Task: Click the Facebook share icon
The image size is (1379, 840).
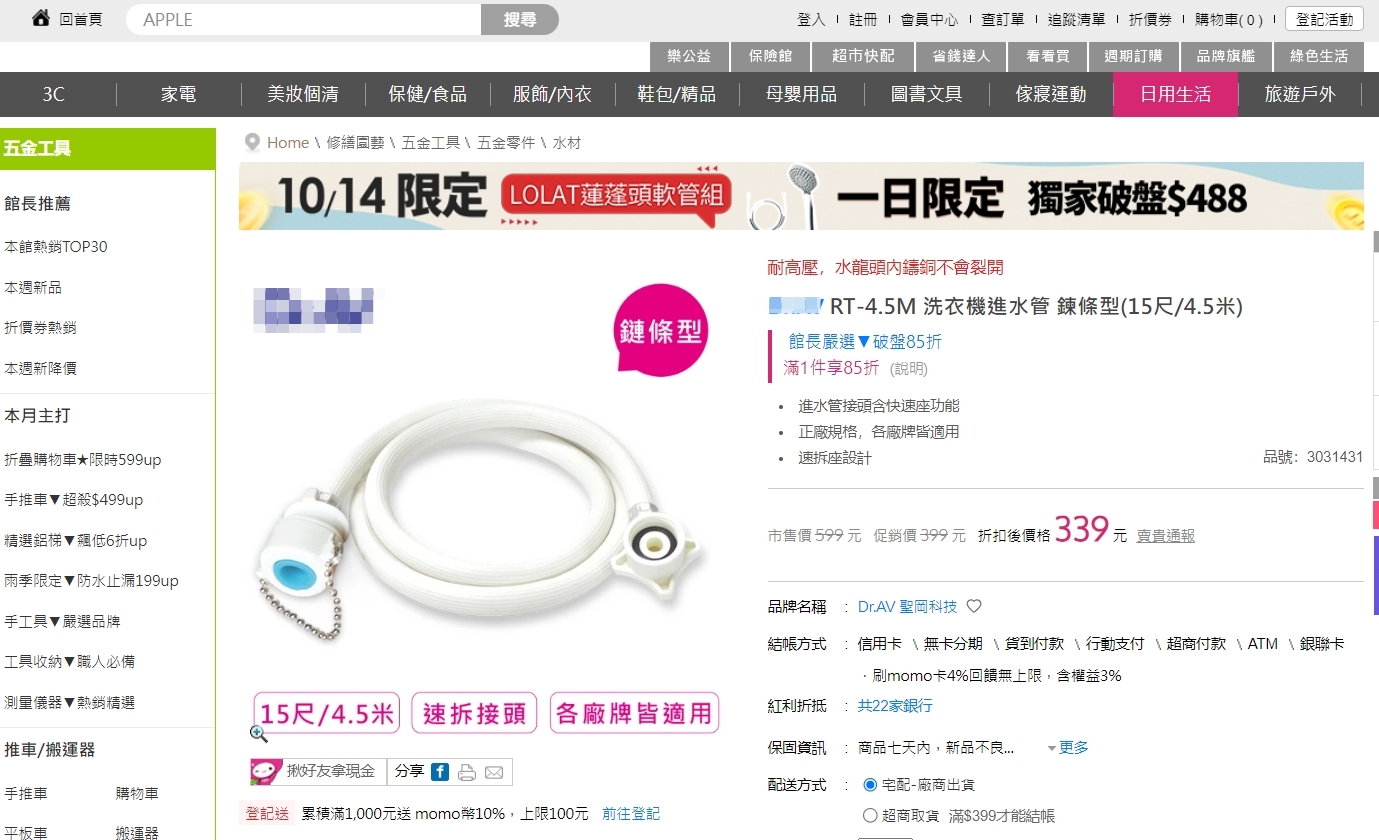Action: pyautogui.click(x=440, y=772)
